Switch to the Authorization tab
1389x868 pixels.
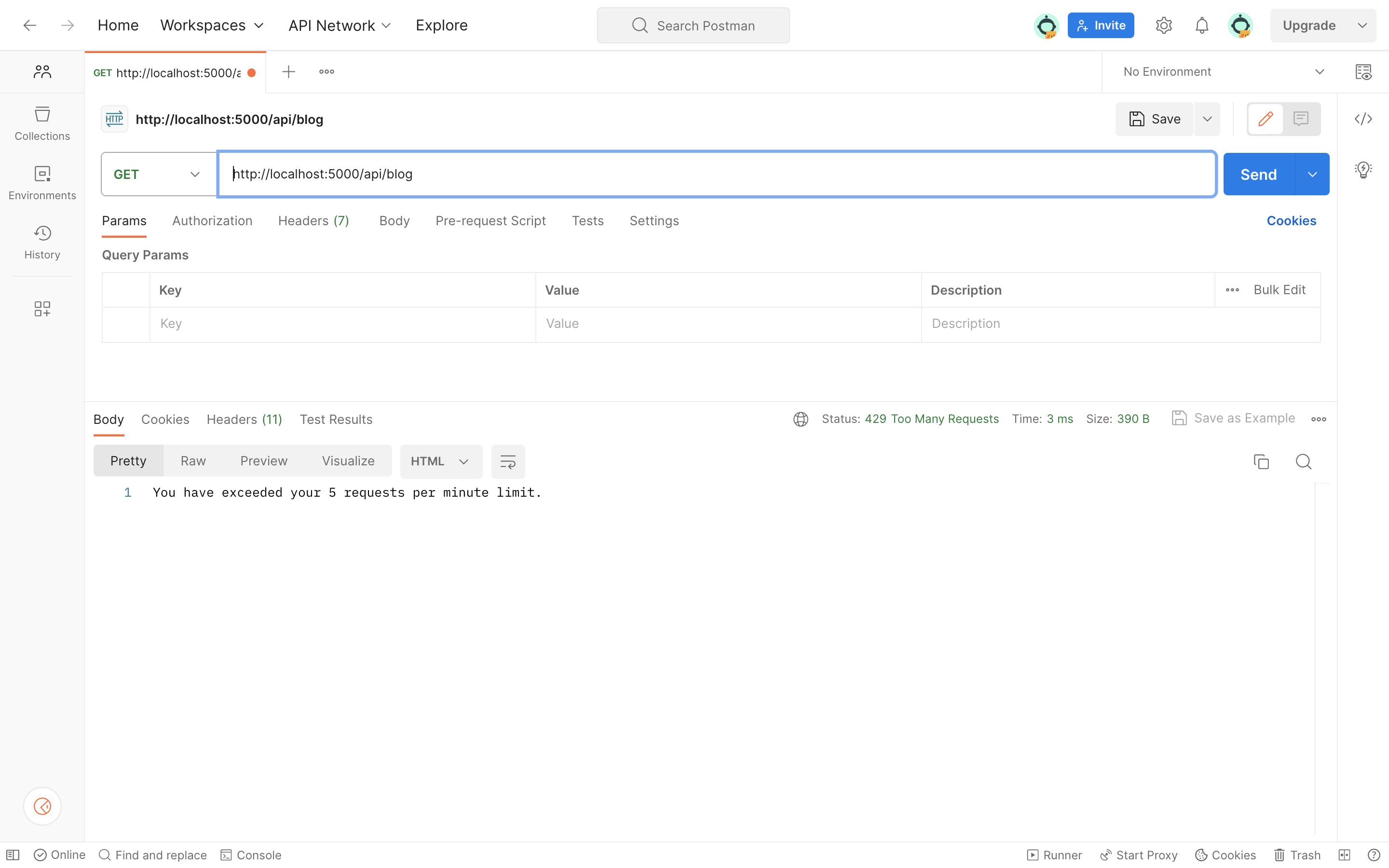(212, 221)
